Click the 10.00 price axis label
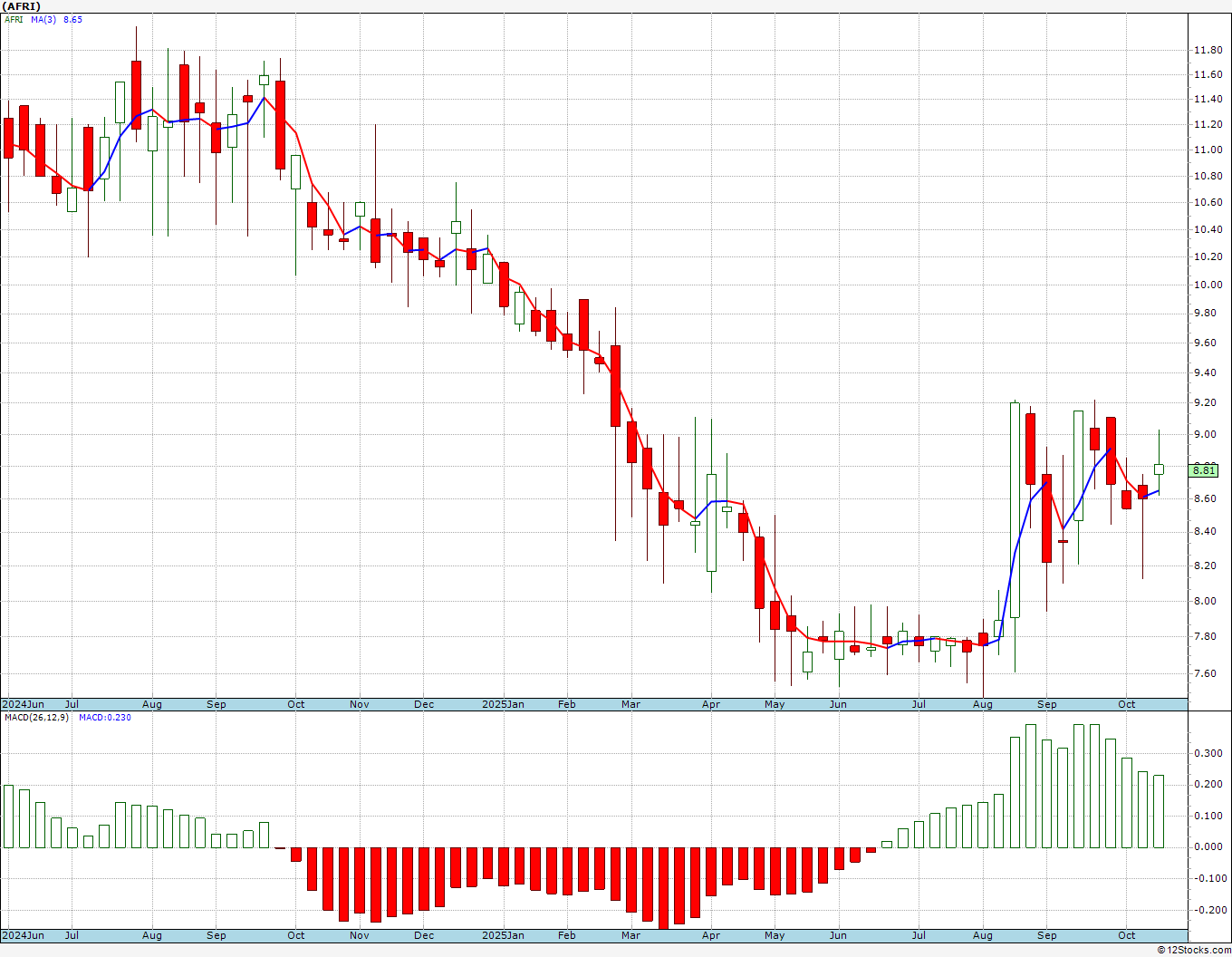 tap(1208, 285)
